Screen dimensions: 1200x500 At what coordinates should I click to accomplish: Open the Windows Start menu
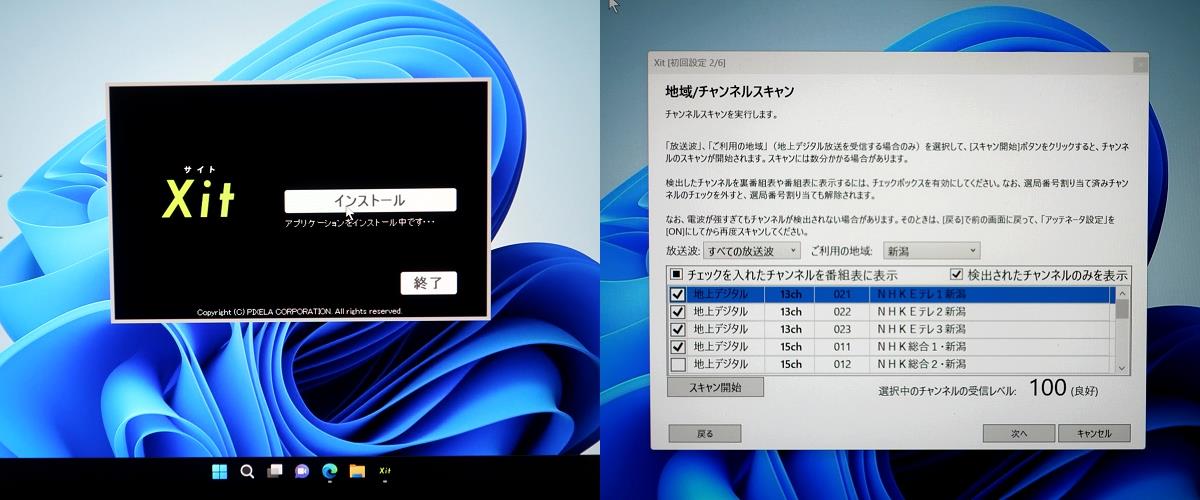coord(219,471)
